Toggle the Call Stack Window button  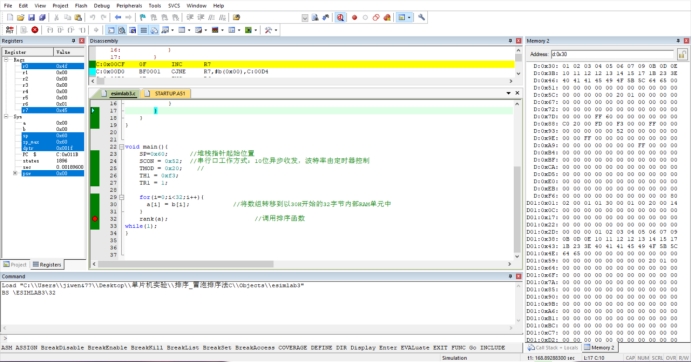[x=154, y=30]
